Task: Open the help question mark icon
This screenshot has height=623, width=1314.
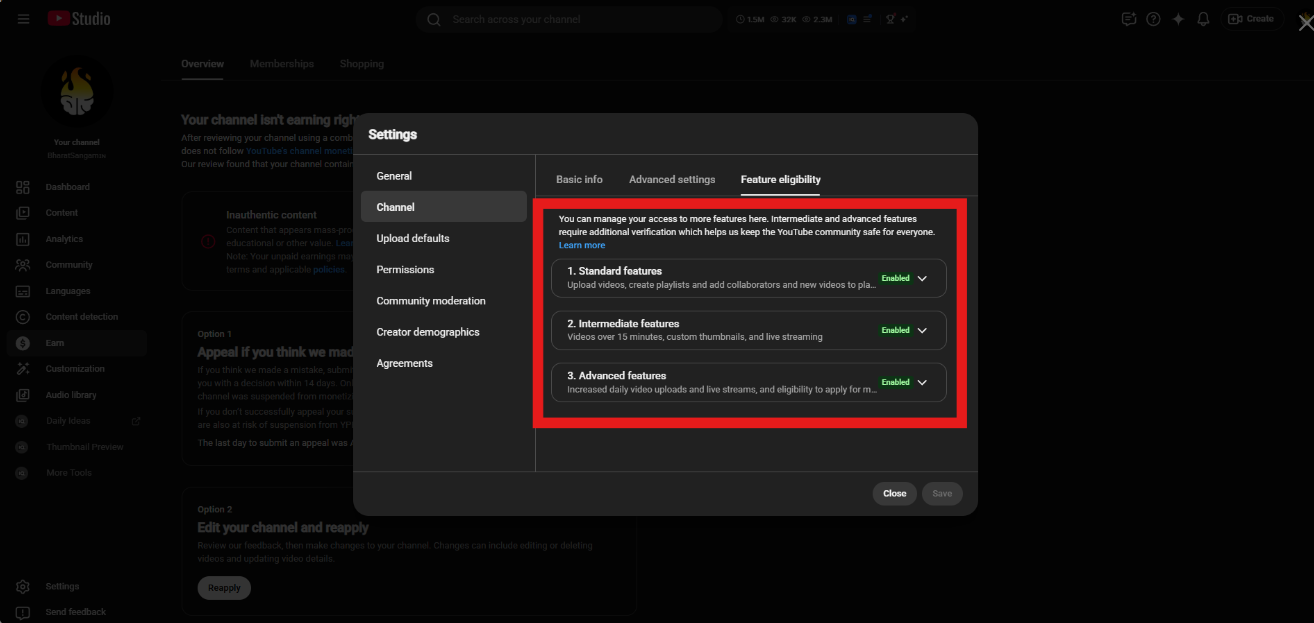Action: coord(1153,19)
